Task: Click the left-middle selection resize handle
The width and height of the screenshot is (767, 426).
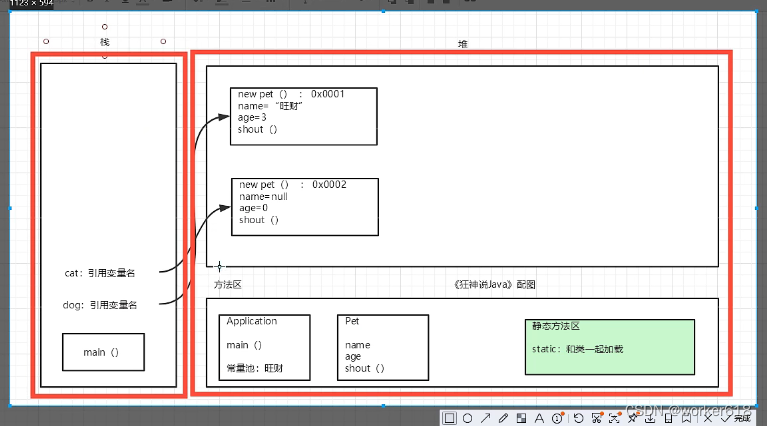Action: [10, 208]
